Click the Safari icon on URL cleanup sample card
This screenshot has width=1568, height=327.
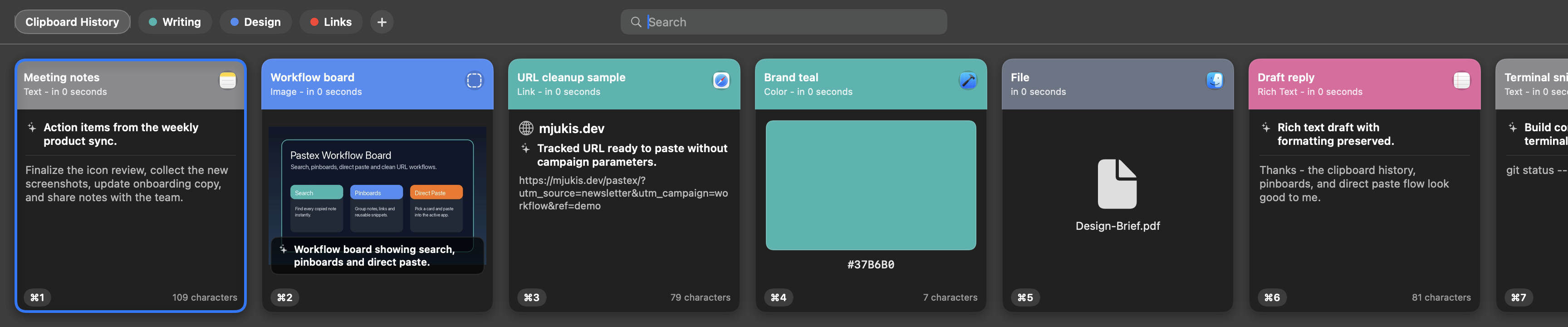721,80
